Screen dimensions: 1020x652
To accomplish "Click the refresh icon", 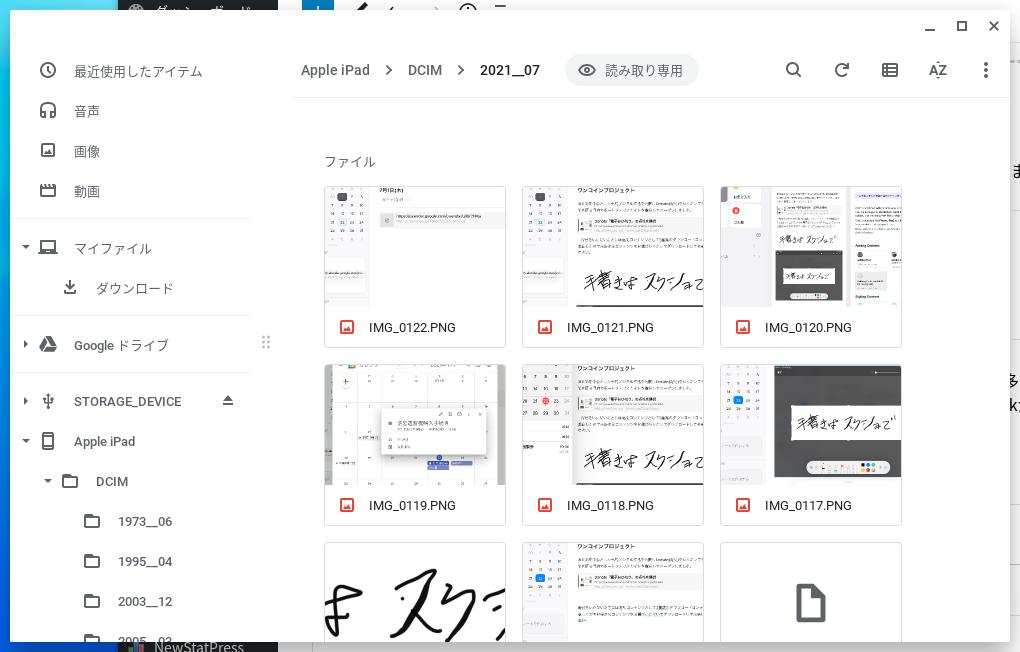I will point(842,70).
